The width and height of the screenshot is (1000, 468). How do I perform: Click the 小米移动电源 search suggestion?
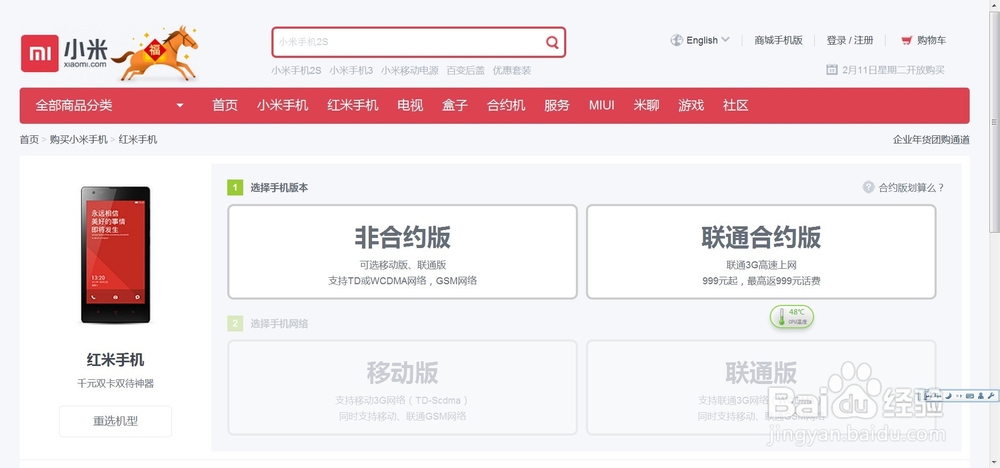(409, 70)
